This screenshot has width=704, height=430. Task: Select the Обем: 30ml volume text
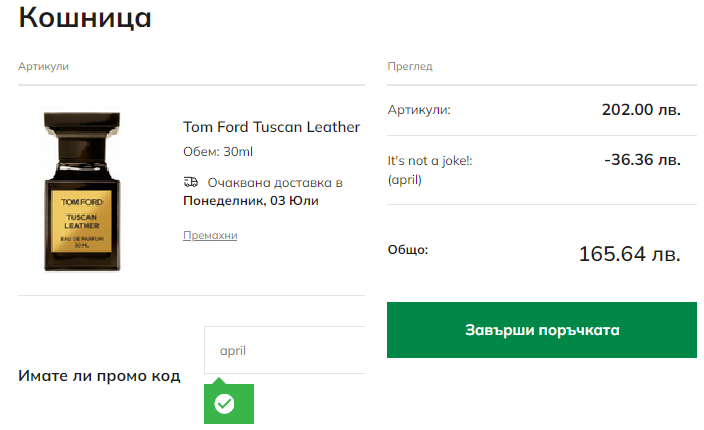click(x=218, y=152)
